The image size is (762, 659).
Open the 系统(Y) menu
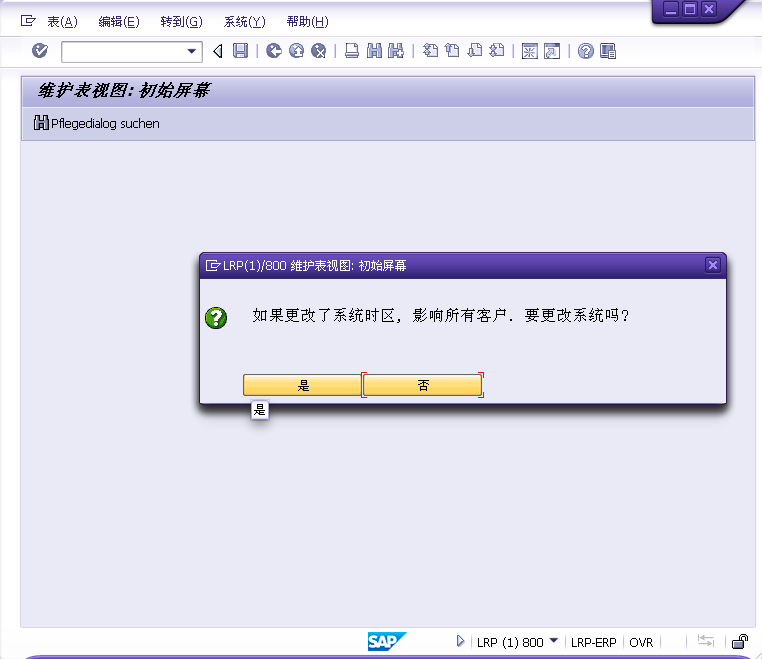coord(244,21)
